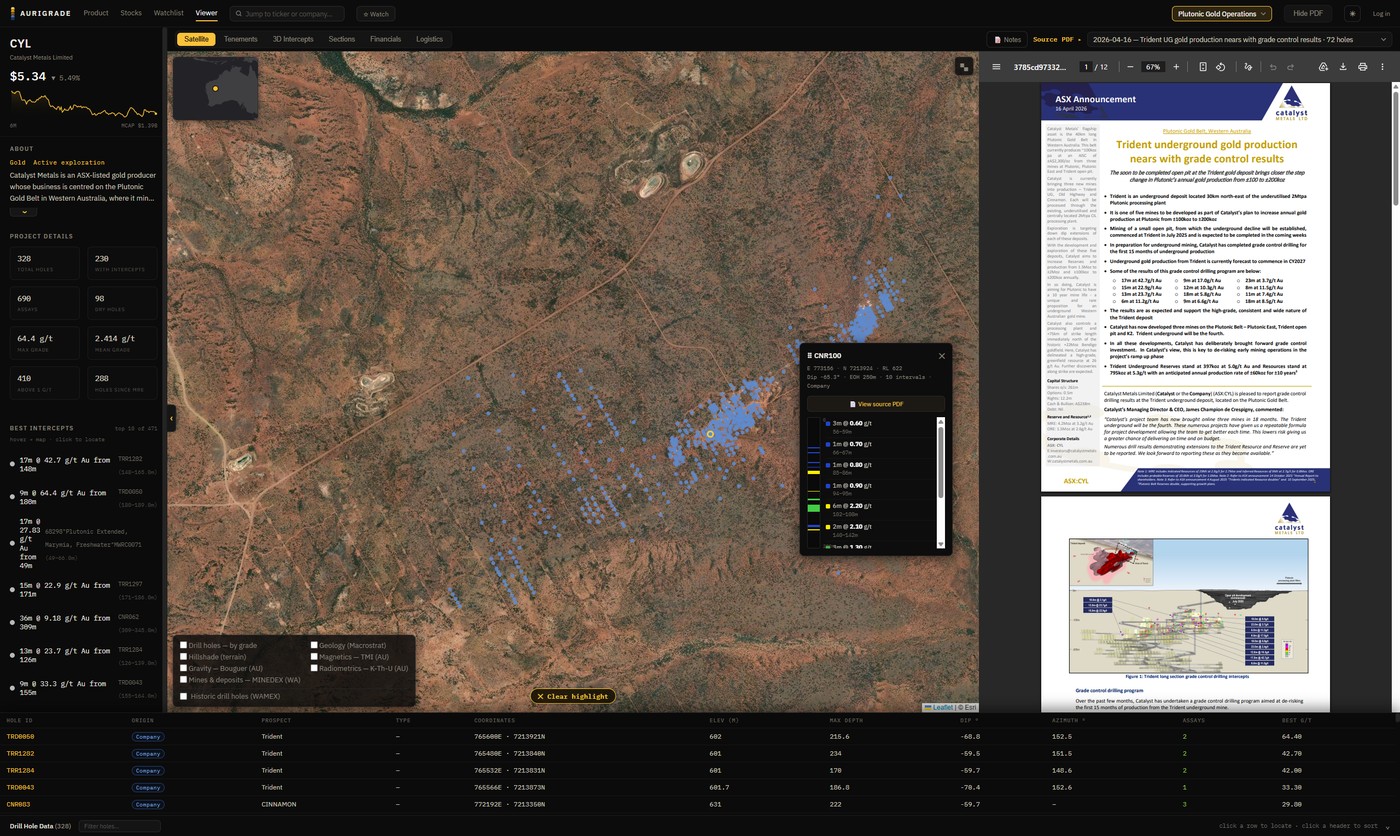Viewport: 1400px width, 836px height.
Task: Enable Hillshade (terrain) layer
Action: (x=184, y=657)
